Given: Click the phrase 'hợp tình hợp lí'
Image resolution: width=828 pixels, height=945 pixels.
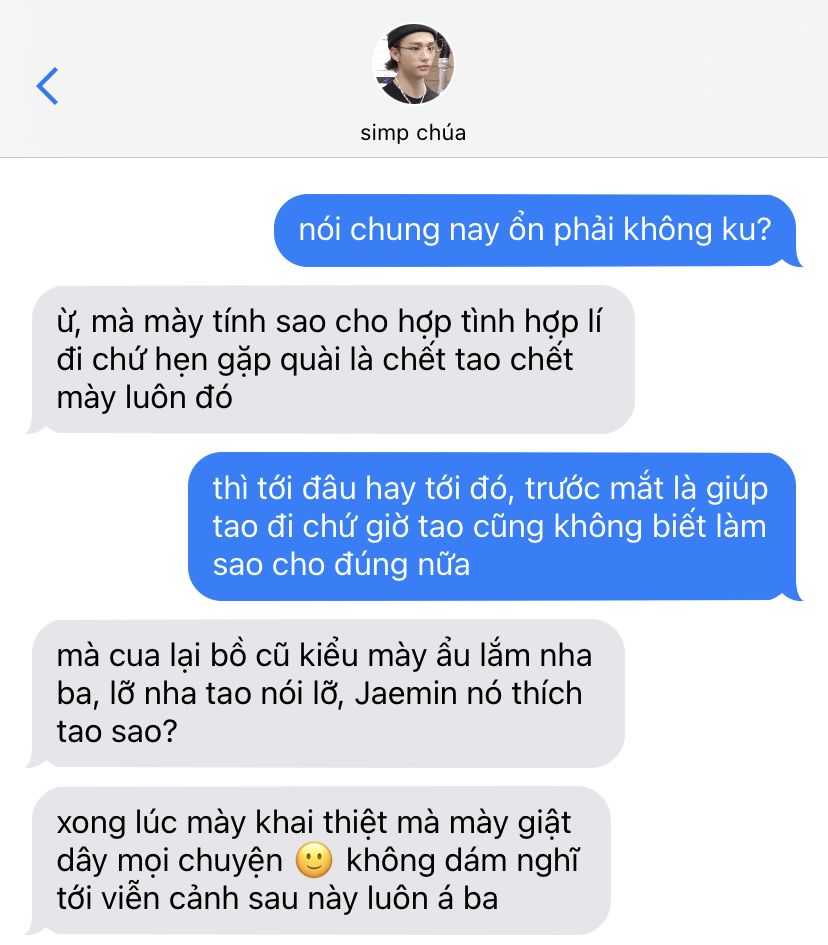Looking at the screenshot, I should point(500,323).
